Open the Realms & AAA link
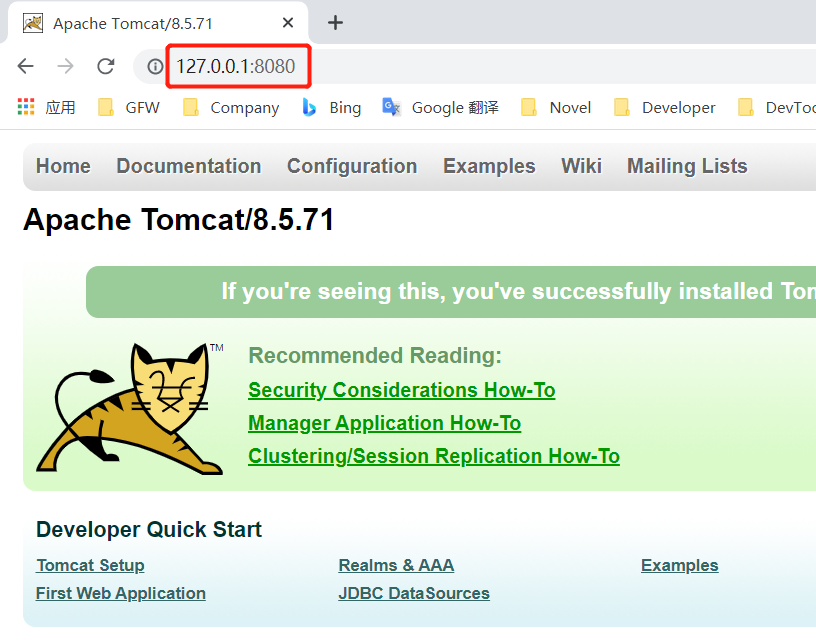816x640 pixels. pos(396,565)
